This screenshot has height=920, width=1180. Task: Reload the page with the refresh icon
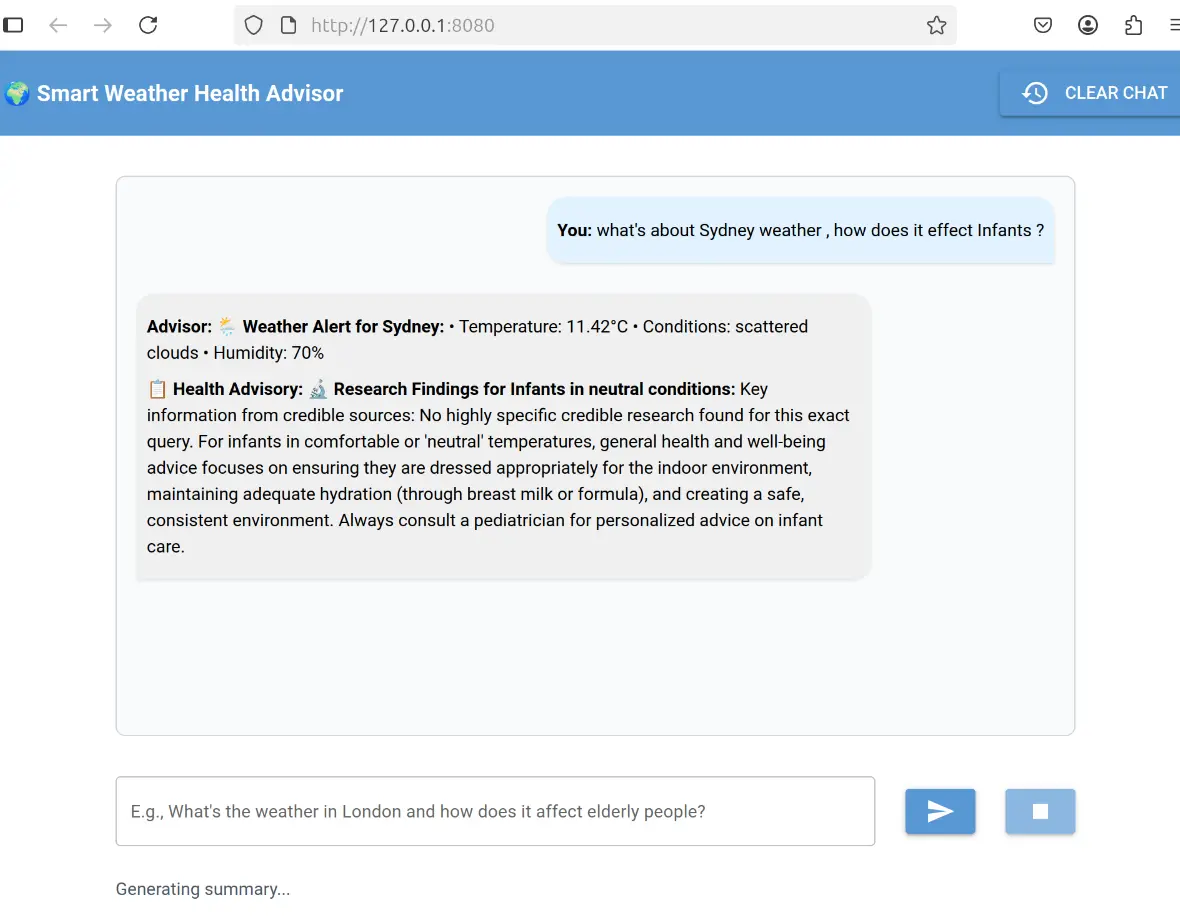click(148, 25)
